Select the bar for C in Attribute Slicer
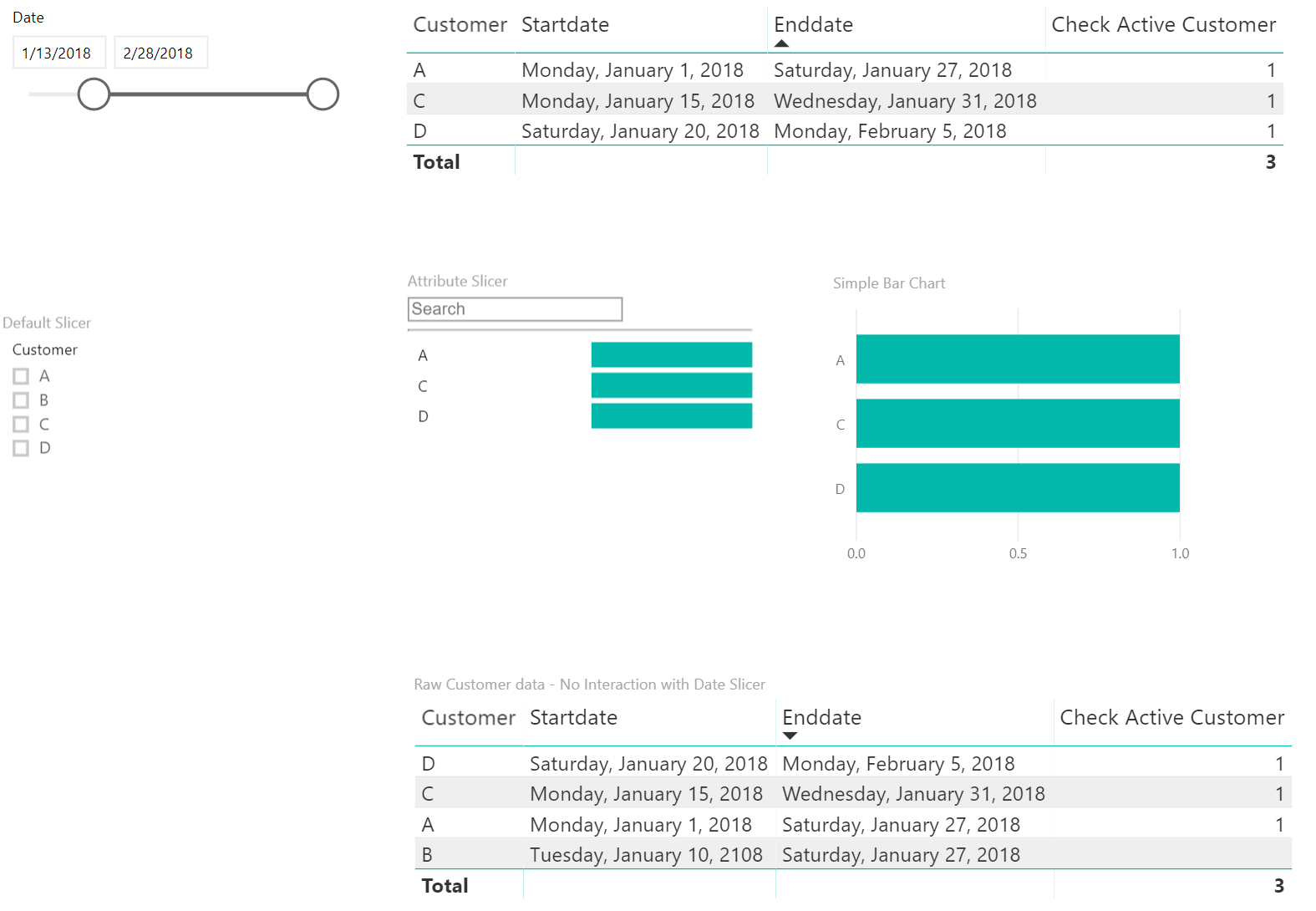 point(672,385)
